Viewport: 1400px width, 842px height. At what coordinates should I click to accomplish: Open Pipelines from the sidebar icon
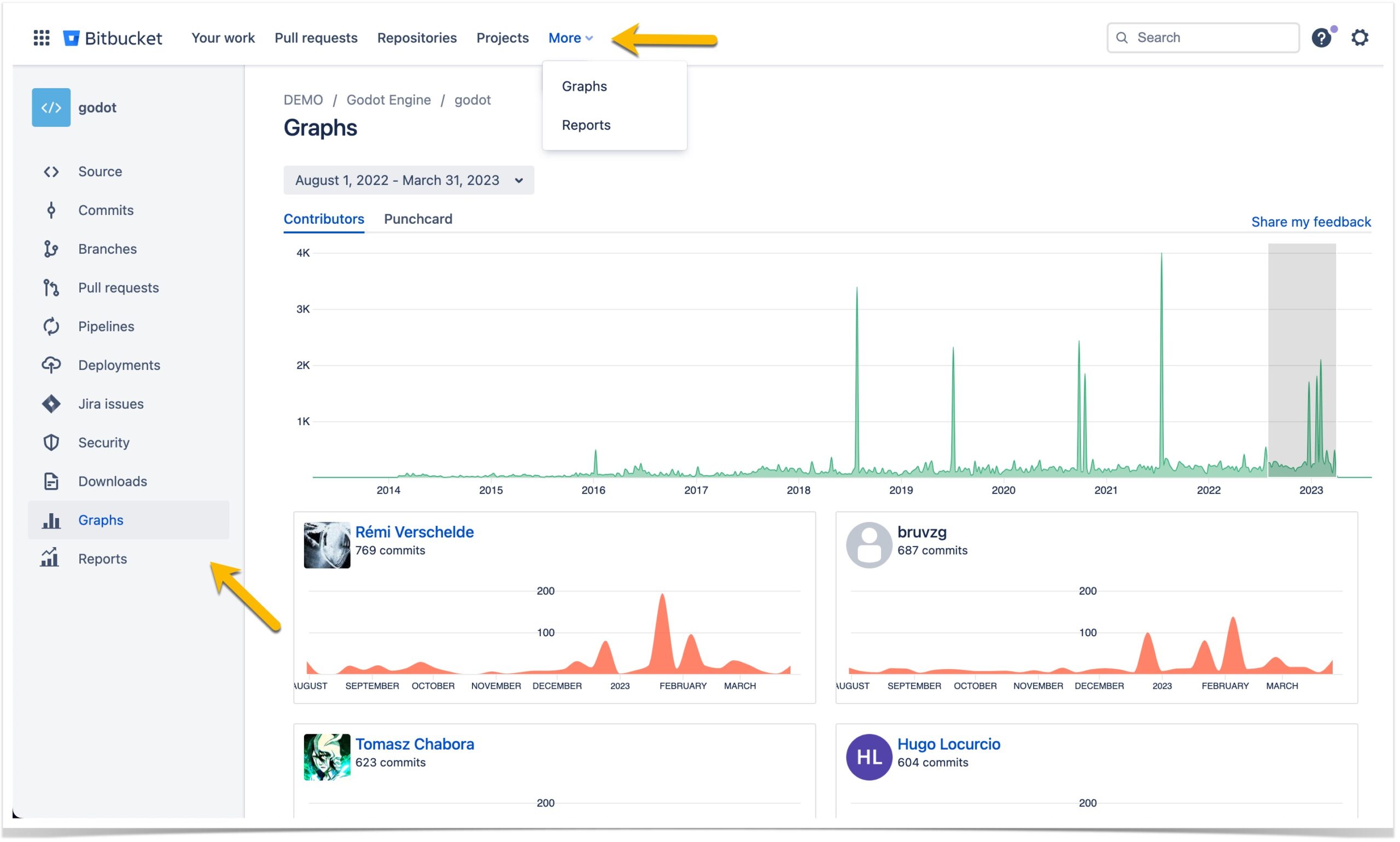[50, 326]
